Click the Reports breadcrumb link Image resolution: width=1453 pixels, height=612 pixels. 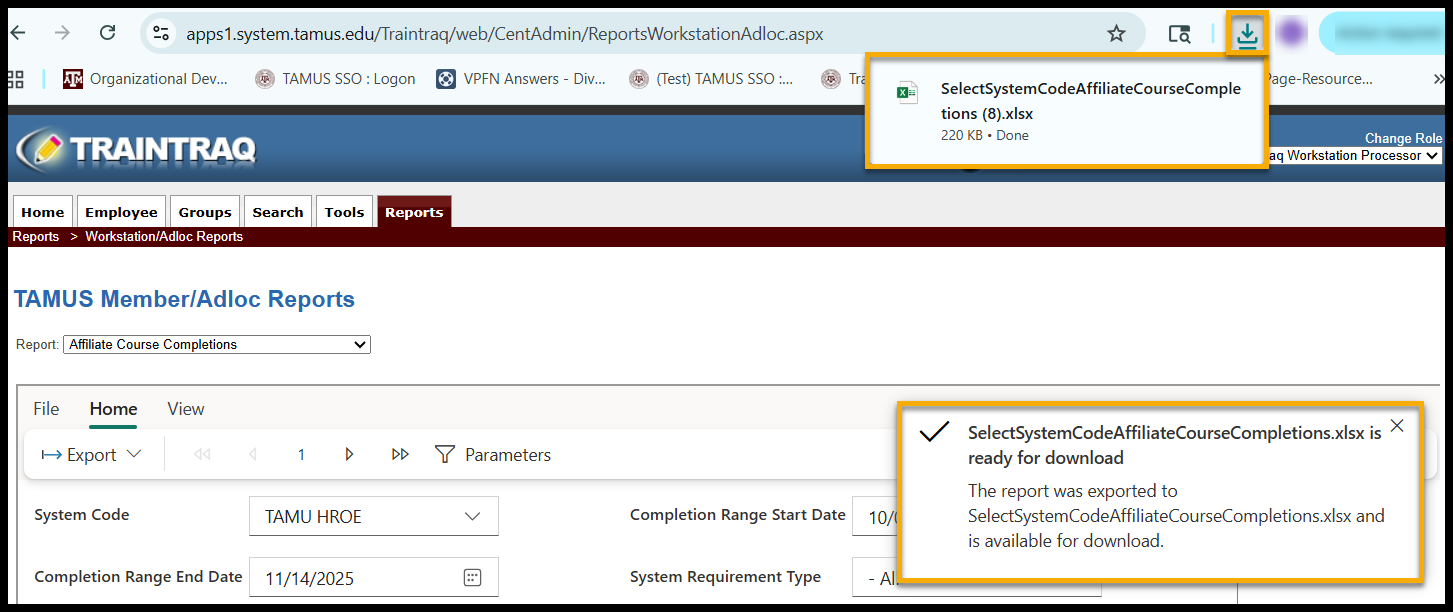tap(36, 237)
